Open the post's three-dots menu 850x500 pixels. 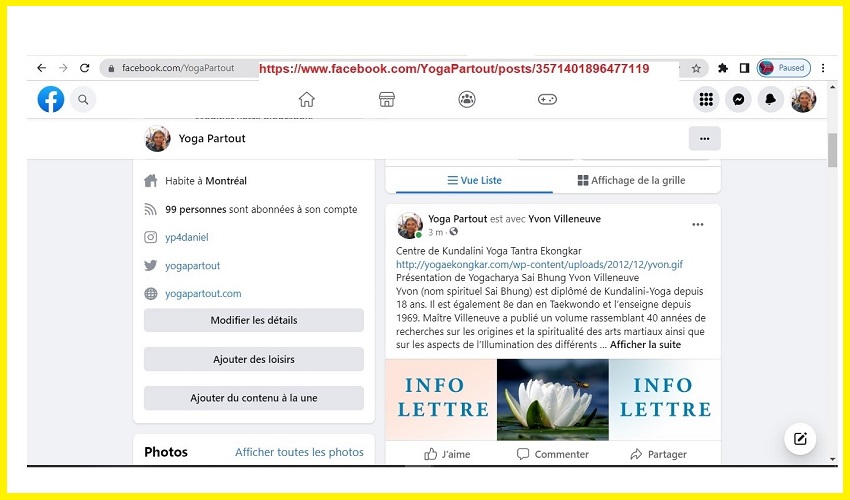(x=697, y=225)
